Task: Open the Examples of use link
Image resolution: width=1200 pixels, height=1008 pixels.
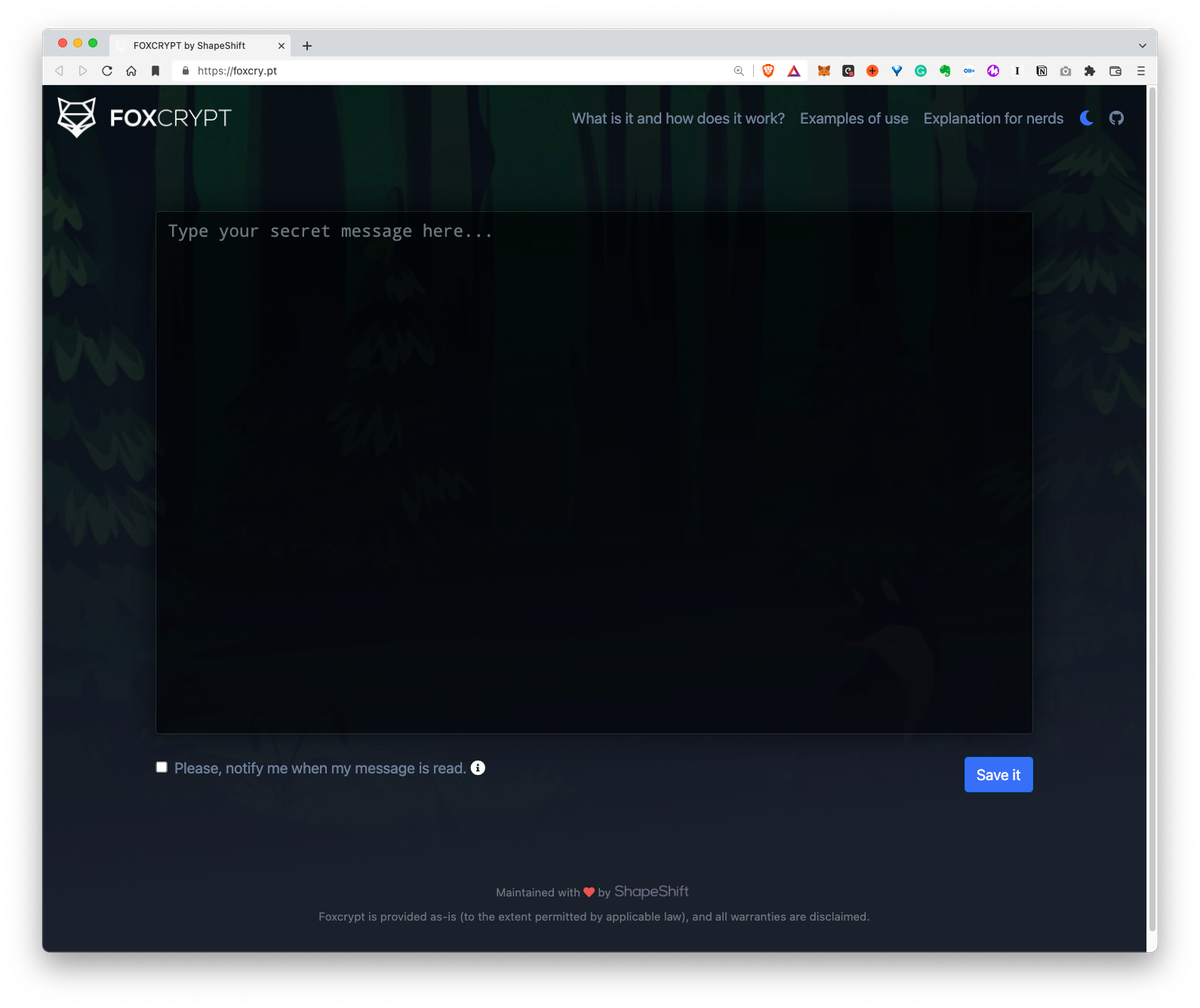Action: [853, 118]
